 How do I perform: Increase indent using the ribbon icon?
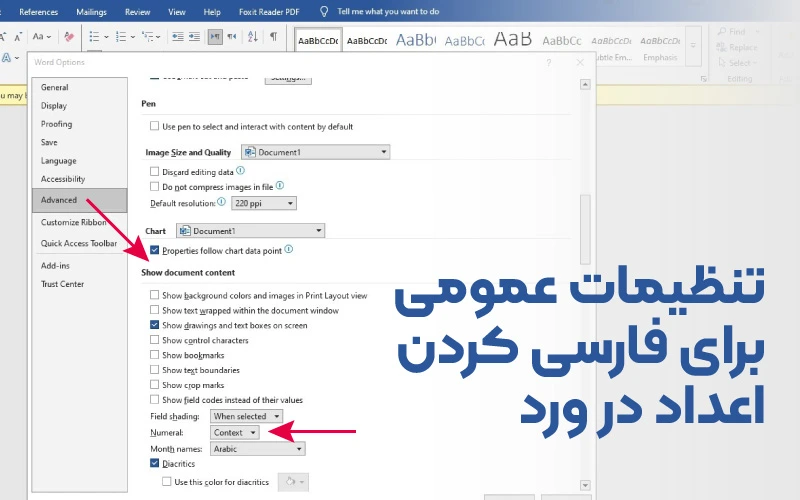coord(194,37)
